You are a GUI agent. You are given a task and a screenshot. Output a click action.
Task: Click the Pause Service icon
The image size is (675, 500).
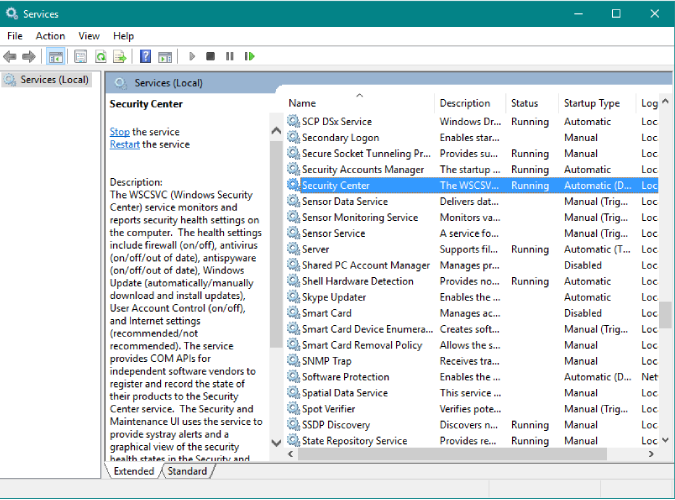tap(229, 56)
